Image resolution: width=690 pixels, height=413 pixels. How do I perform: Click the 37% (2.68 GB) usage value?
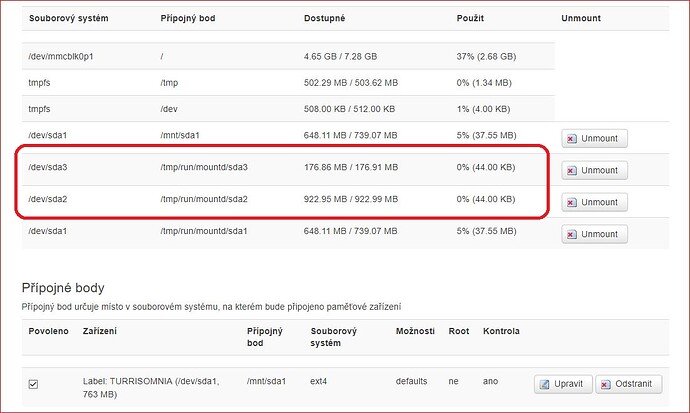coord(486,56)
